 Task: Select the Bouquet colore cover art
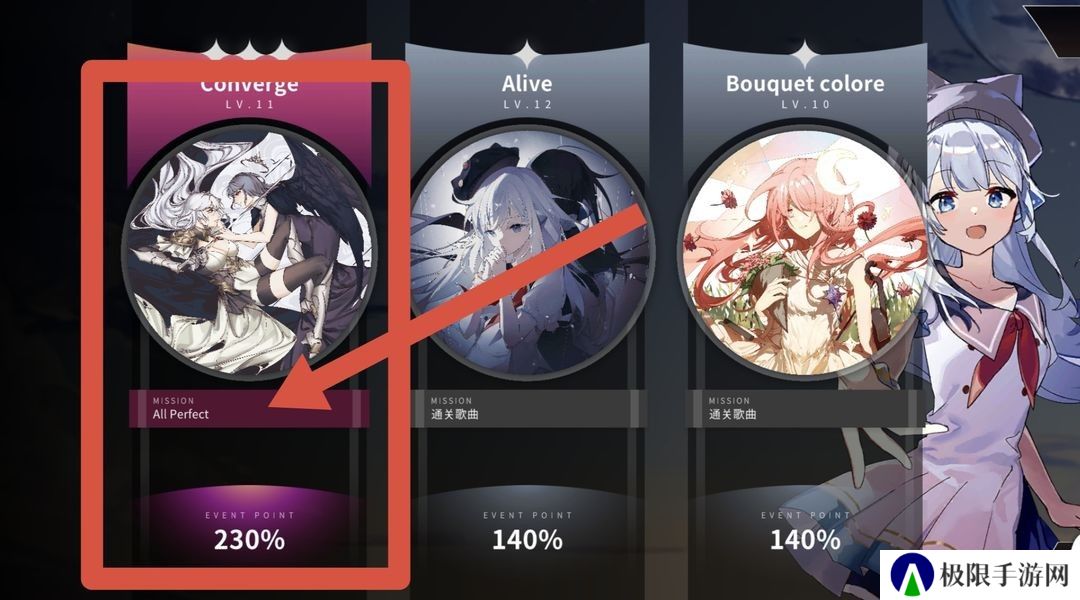[804, 251]
